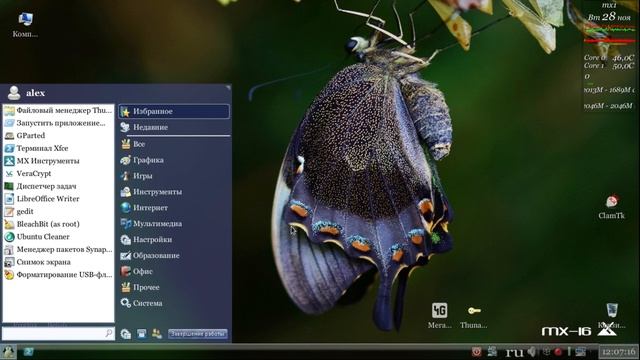
Task: Open the Thuna... key desktop icon
Action: tap(473, 316)
